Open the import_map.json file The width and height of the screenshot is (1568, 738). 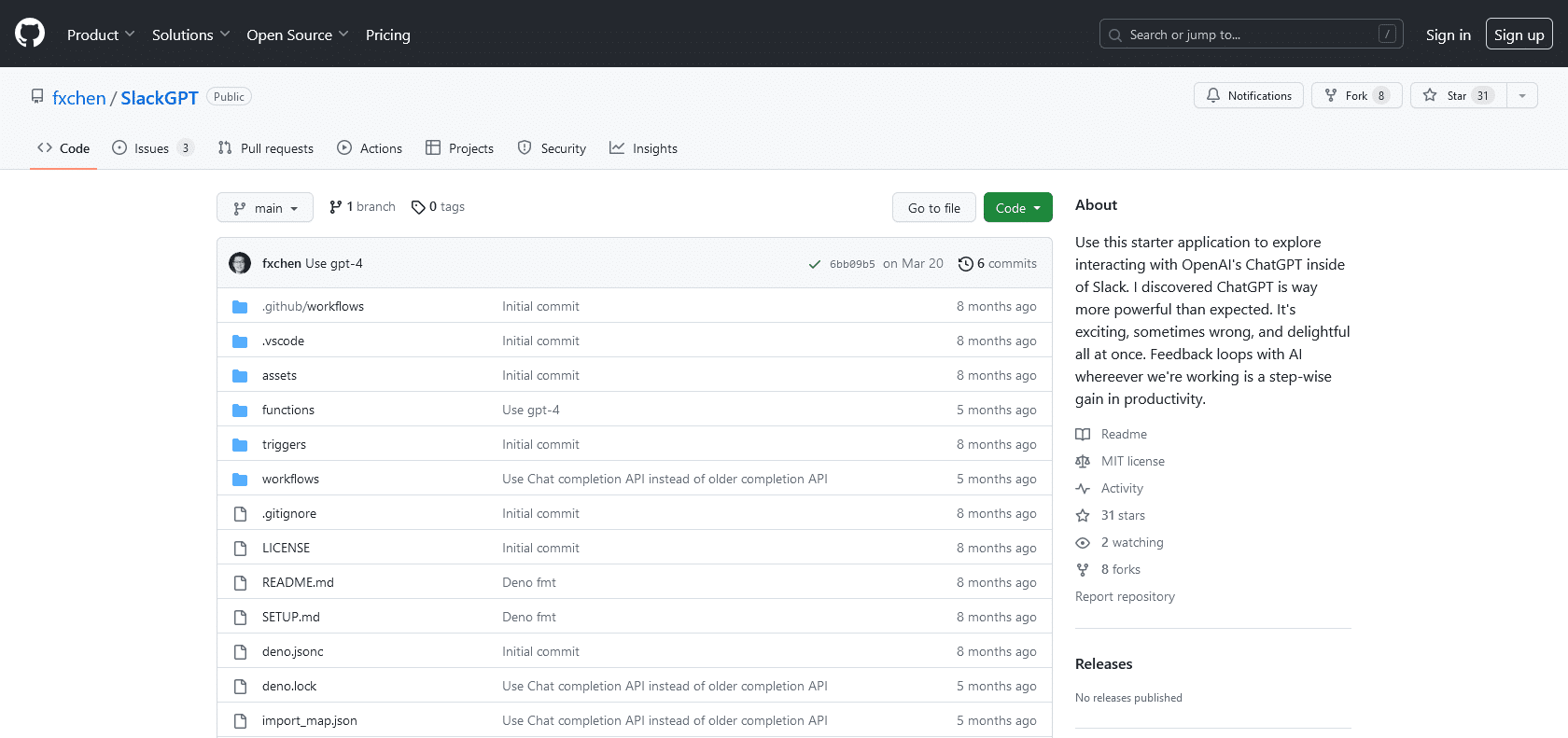[x=310, y=720]
